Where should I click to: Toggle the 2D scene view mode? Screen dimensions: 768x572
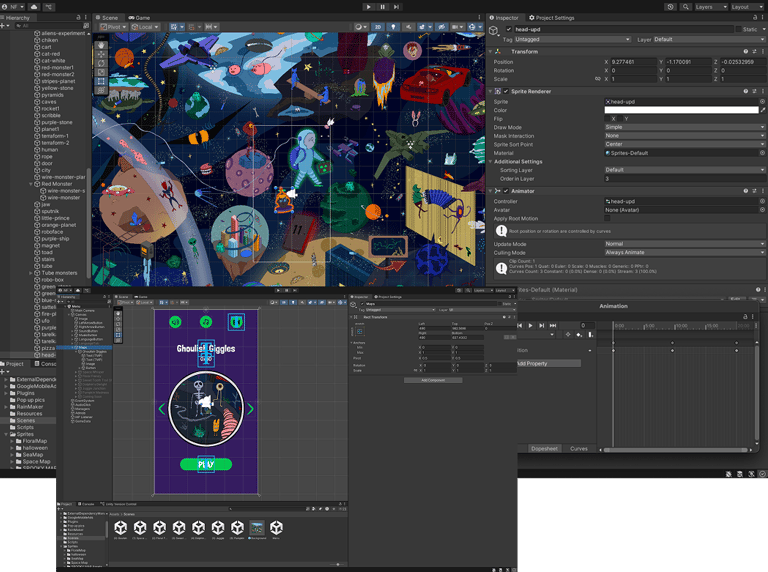click(377, 27)
